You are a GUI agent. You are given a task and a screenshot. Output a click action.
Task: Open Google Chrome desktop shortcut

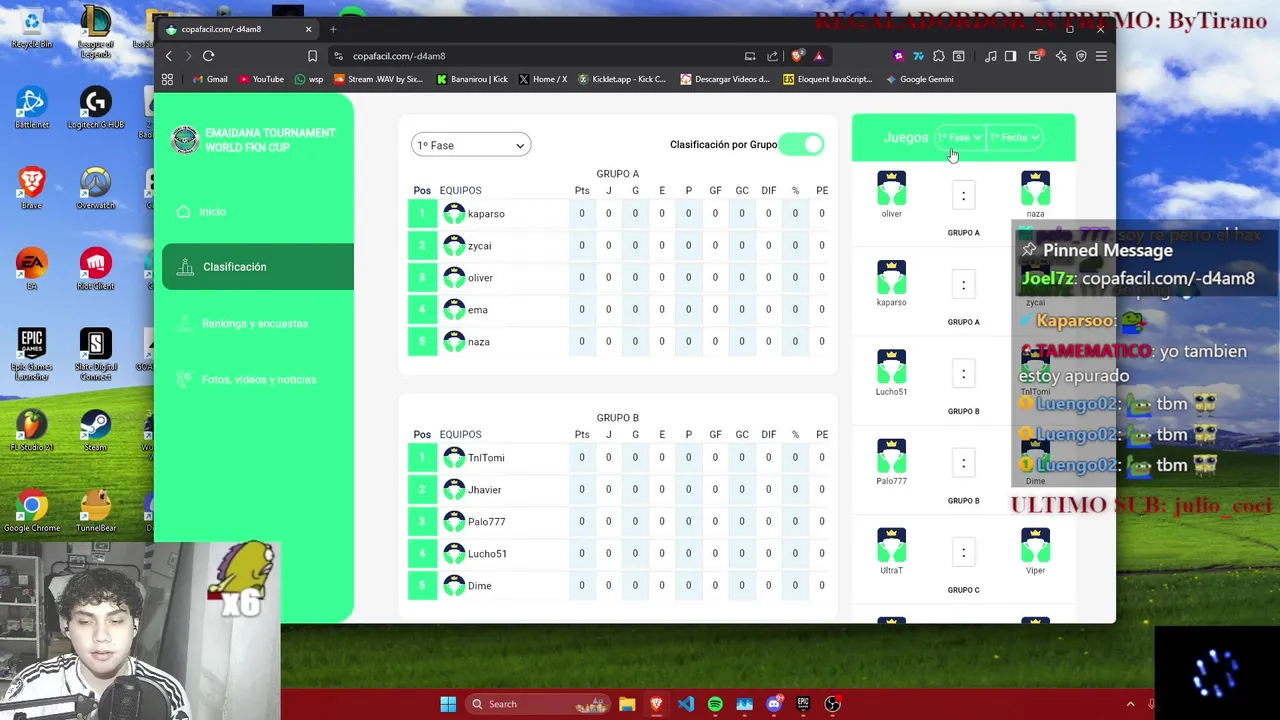click(x=31, y=511)
